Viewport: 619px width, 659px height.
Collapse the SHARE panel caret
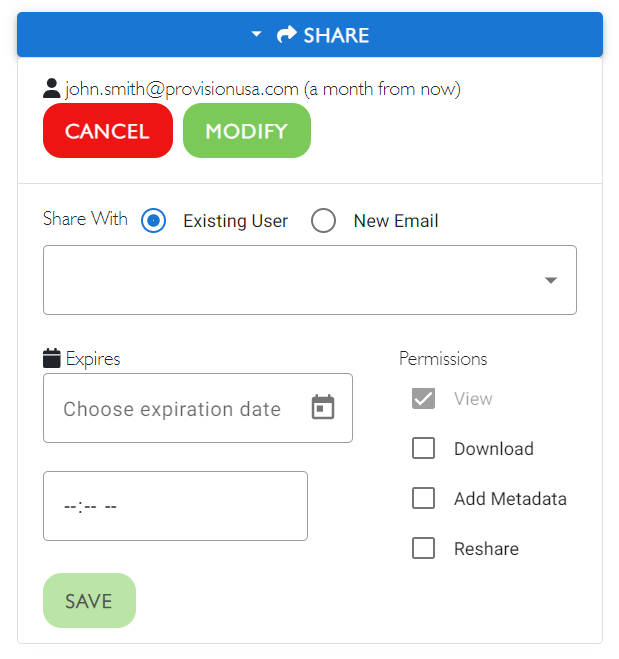point(256,34)
